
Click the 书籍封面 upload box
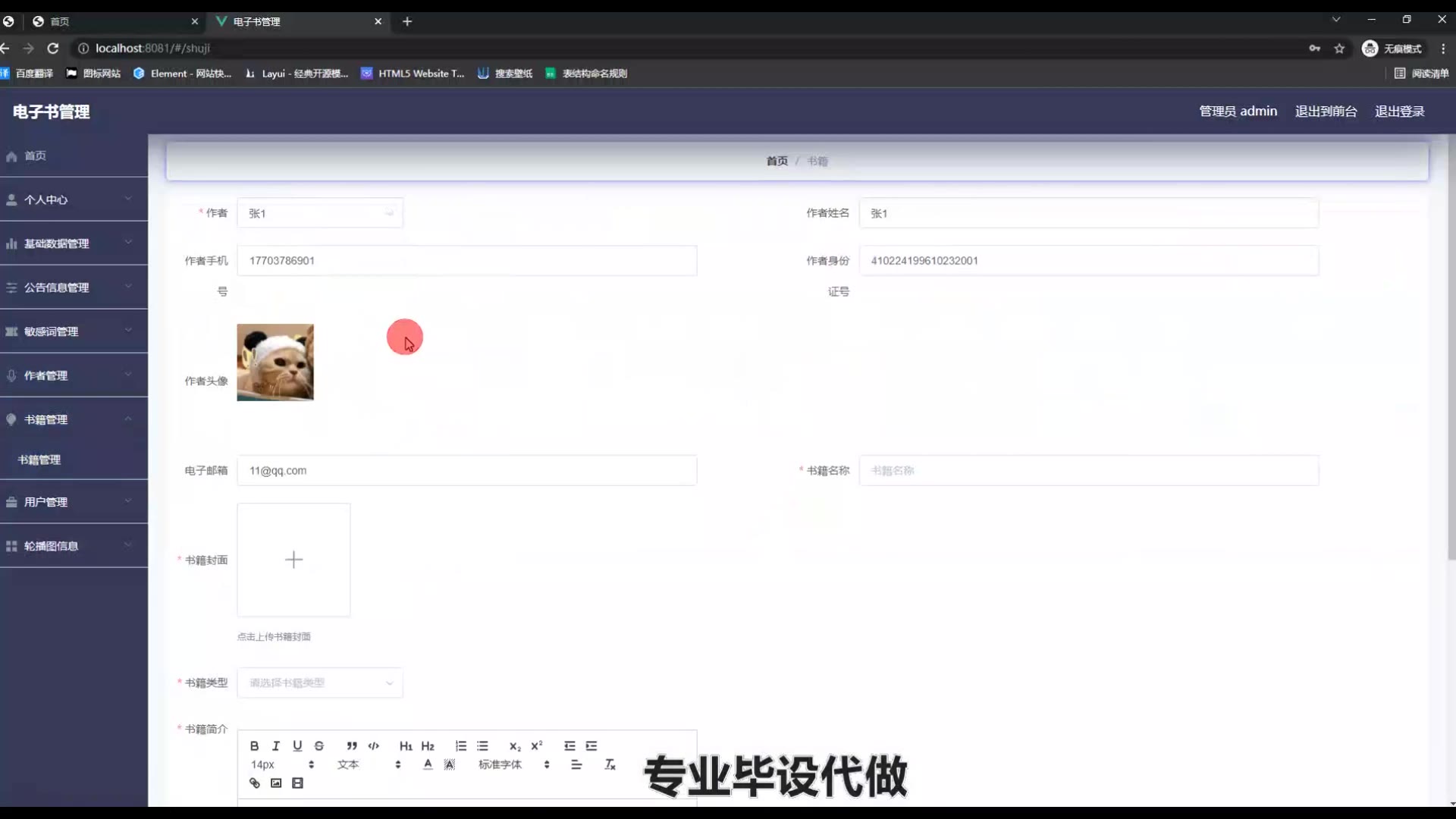coord(293,560)
